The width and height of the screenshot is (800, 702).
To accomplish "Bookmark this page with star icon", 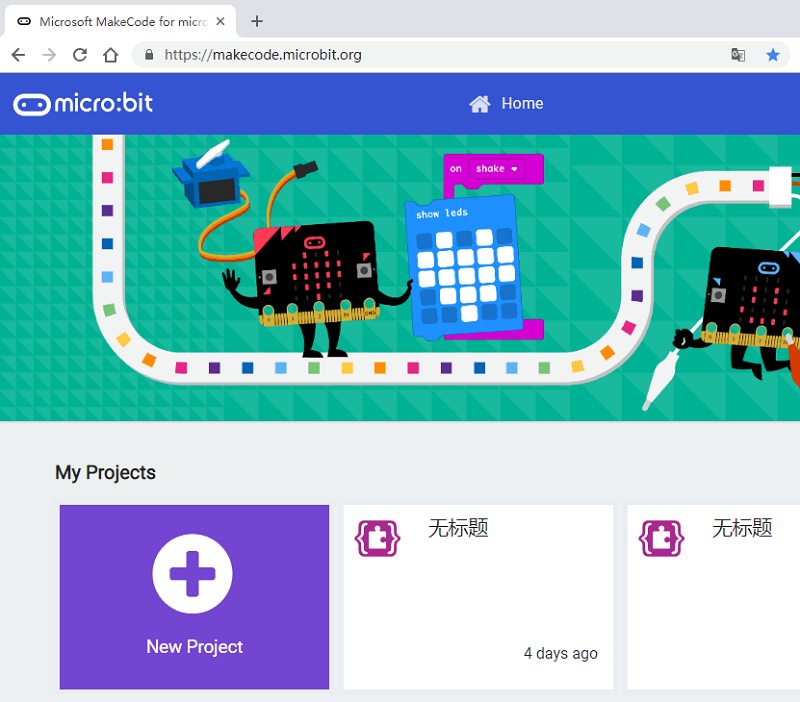I will 772,55.
